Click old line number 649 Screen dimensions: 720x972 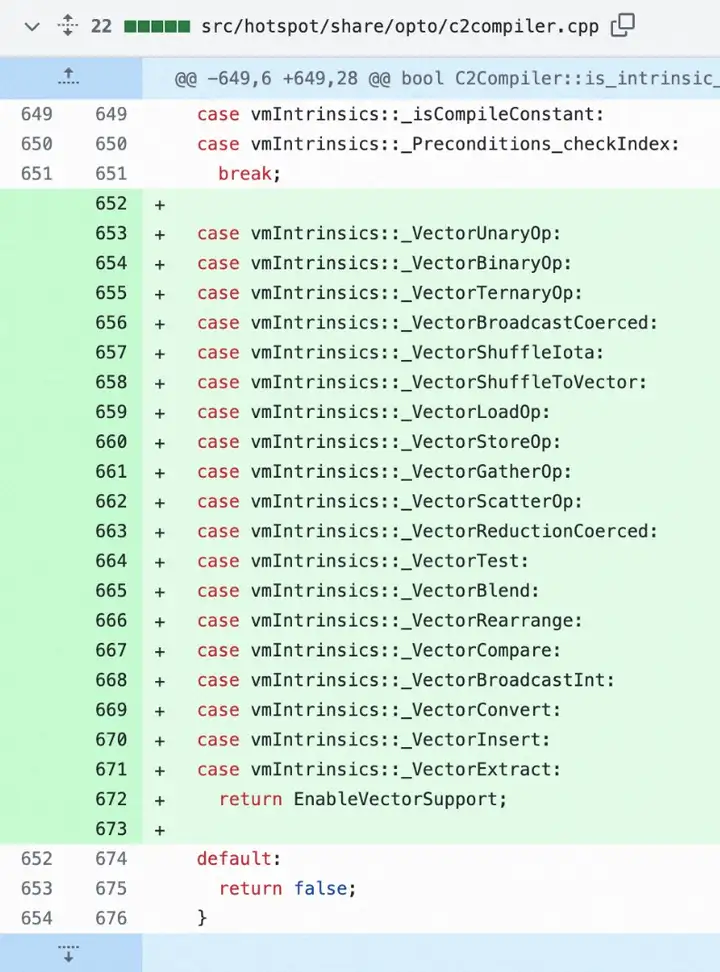pos(36,115)
